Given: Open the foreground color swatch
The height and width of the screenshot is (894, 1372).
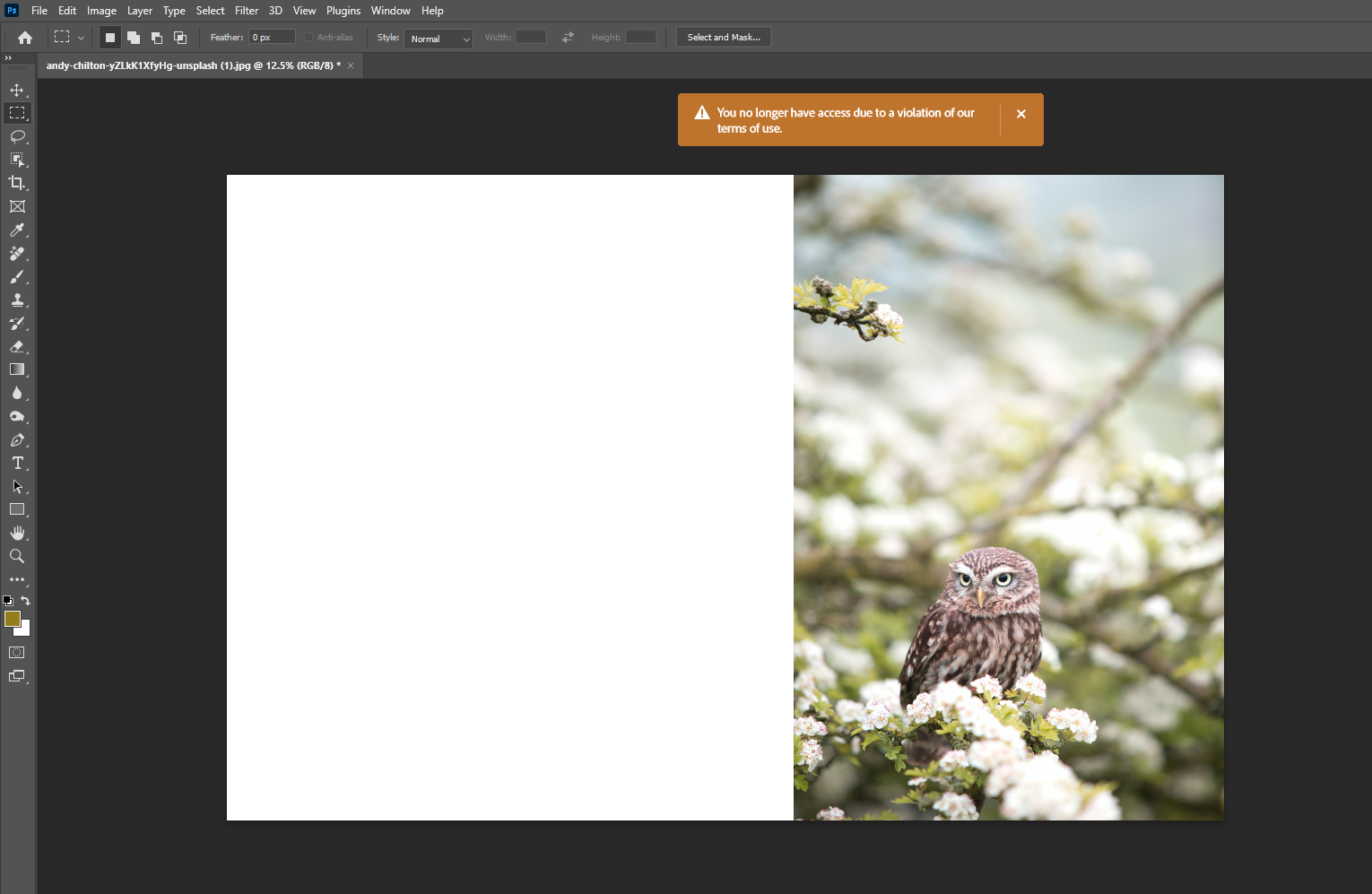Looking at the screenshot, I should tap(13, 620).
